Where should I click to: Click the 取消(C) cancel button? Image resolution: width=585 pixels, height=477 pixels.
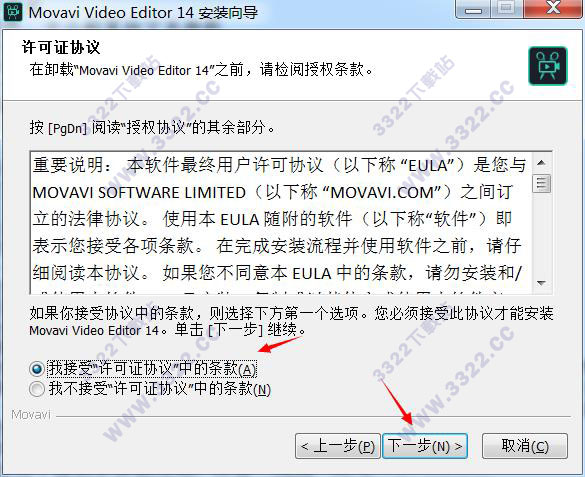[525, 446]
